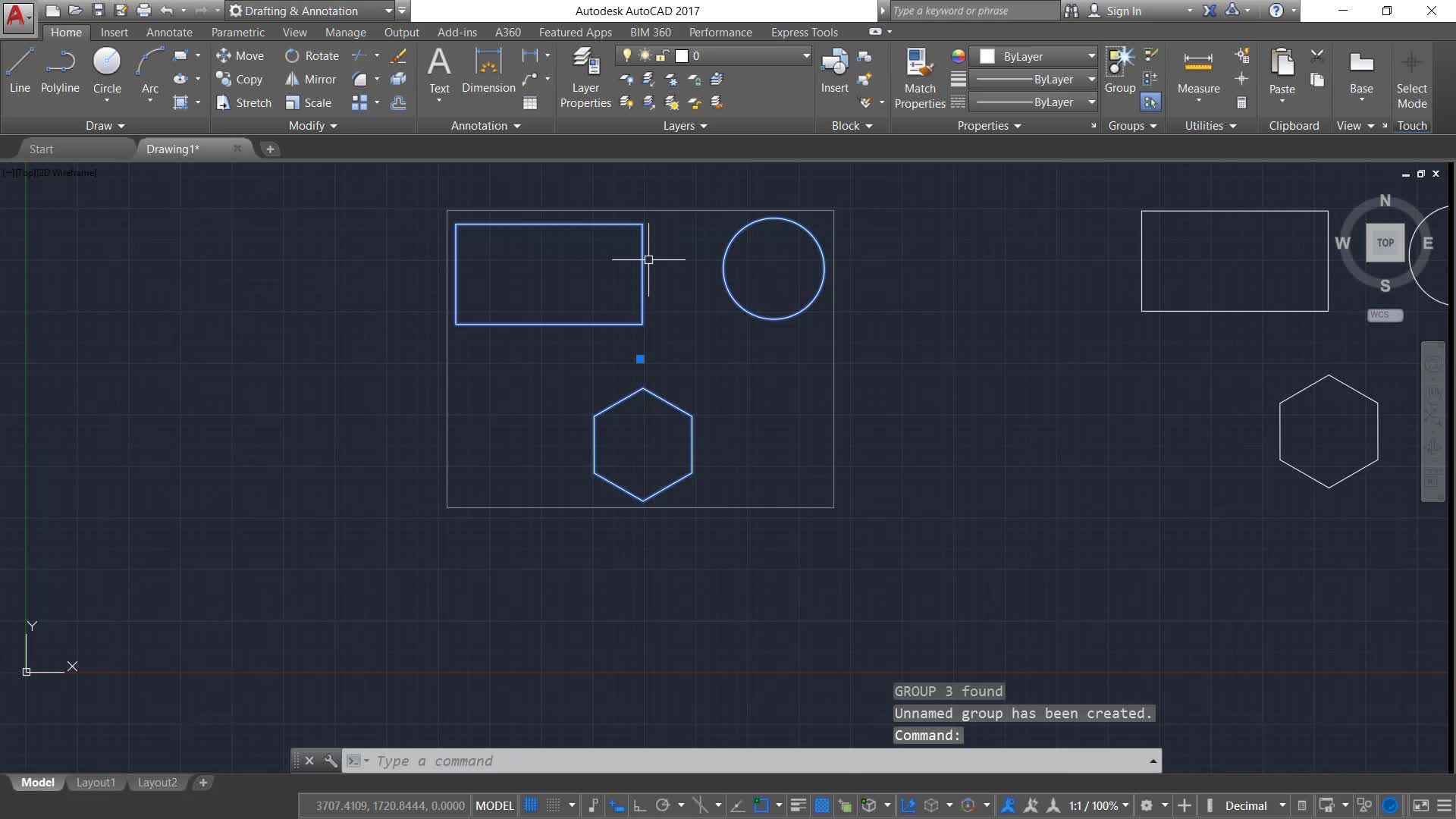Choose the Mirror modify tool
1456x819 pixels.
pyautogui.click(x=311, y=79)
